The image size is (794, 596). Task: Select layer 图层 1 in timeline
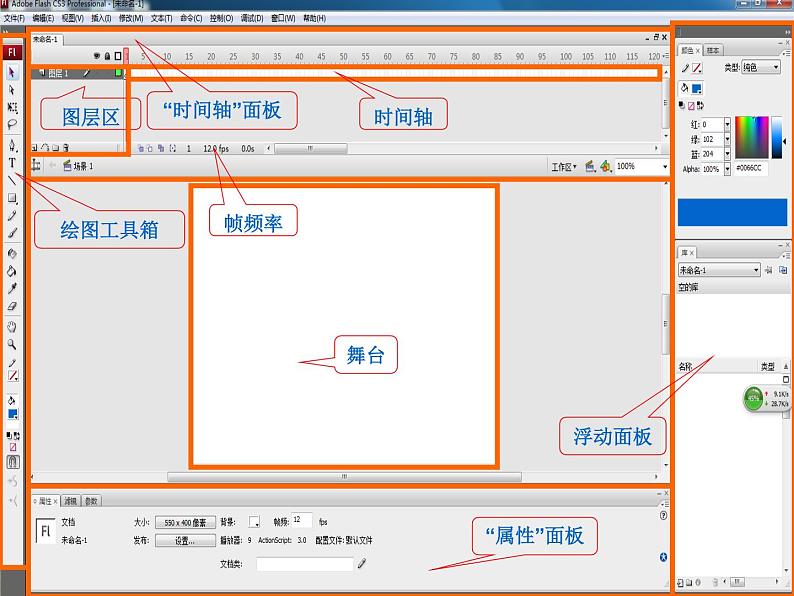point(58,73)
